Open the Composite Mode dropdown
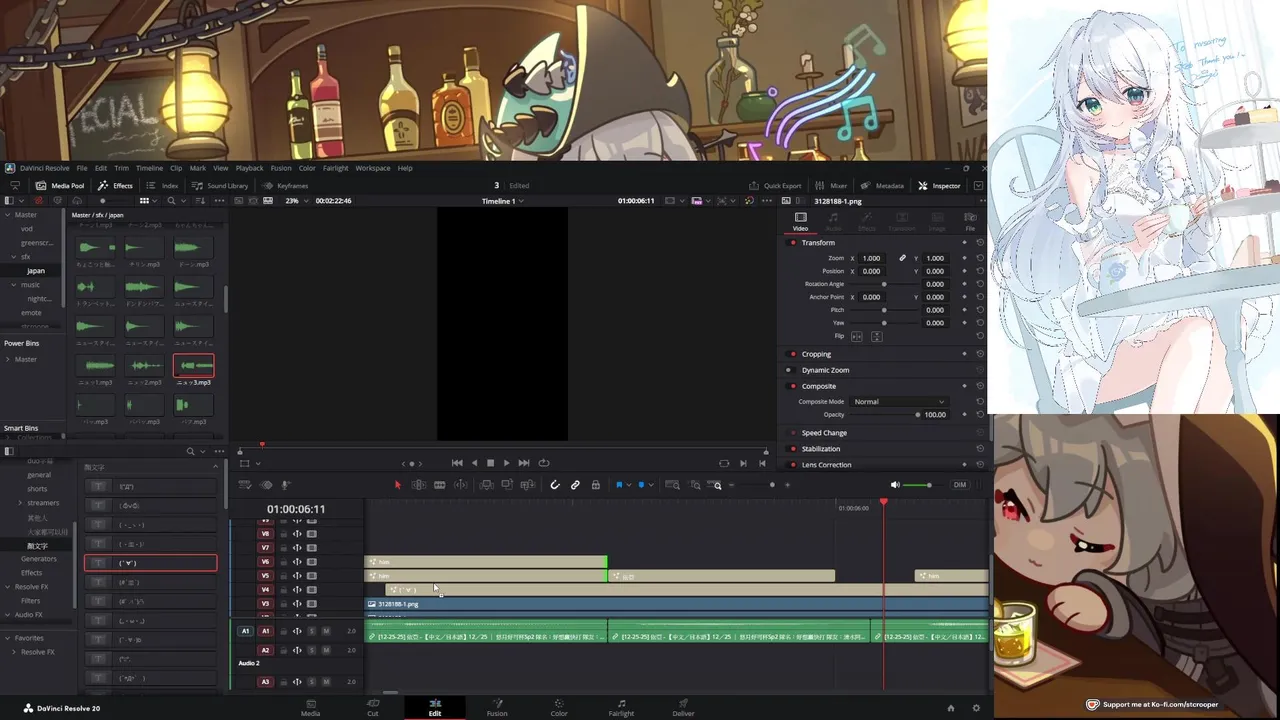 [x=898, y=402]
